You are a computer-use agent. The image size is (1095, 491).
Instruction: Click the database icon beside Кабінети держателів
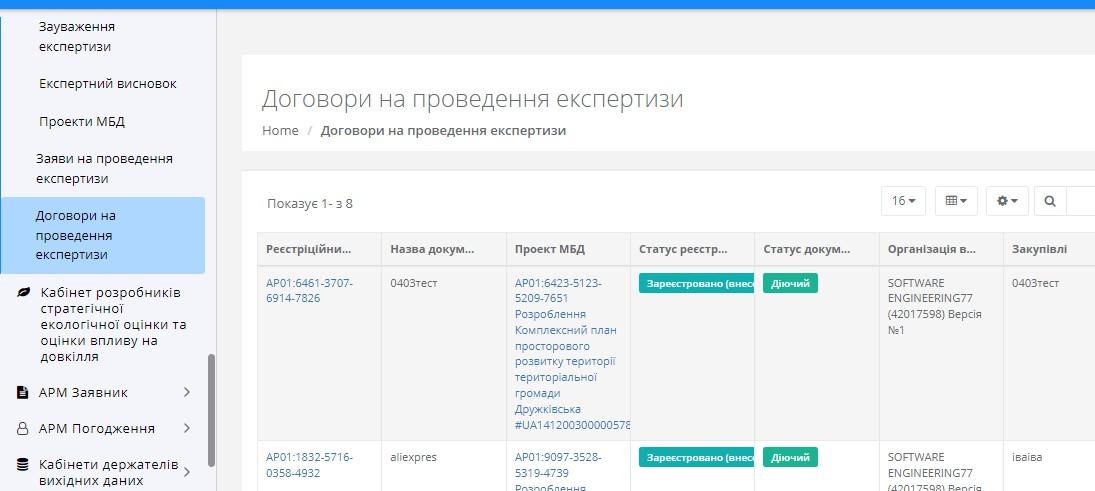(23, 464)
